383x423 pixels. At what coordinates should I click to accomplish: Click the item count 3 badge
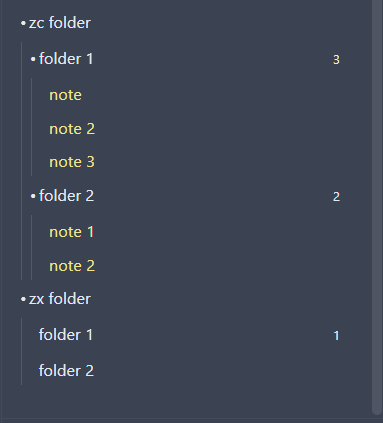pos(336,60)
